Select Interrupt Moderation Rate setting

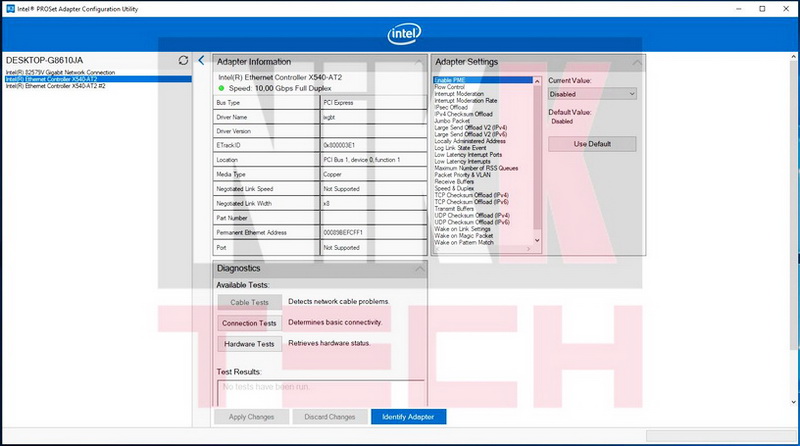pyautogui.click(x=465, y=101)
